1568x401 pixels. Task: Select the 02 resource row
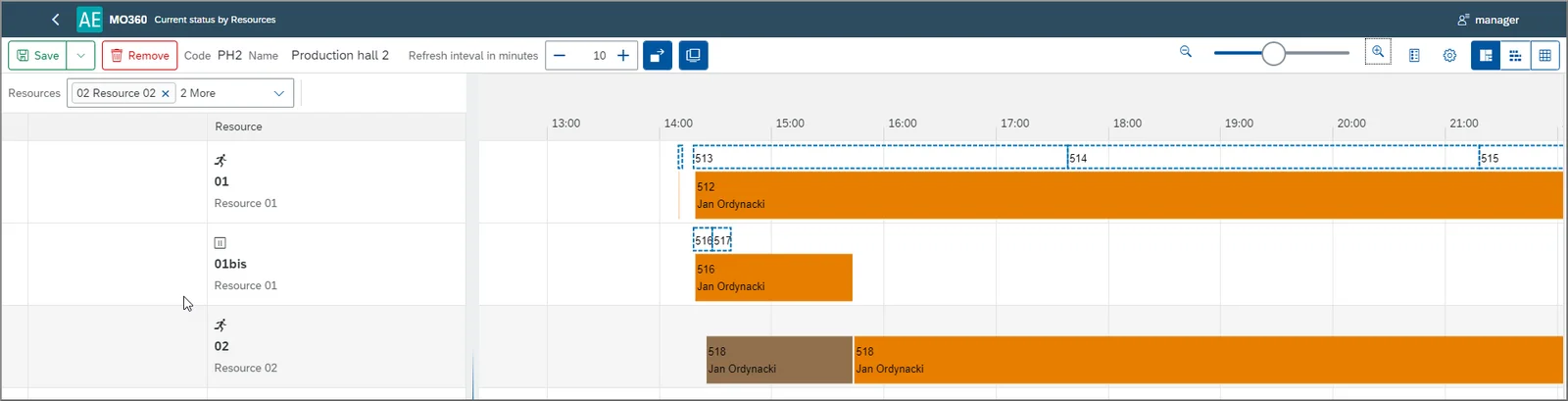tap(233, 346)
